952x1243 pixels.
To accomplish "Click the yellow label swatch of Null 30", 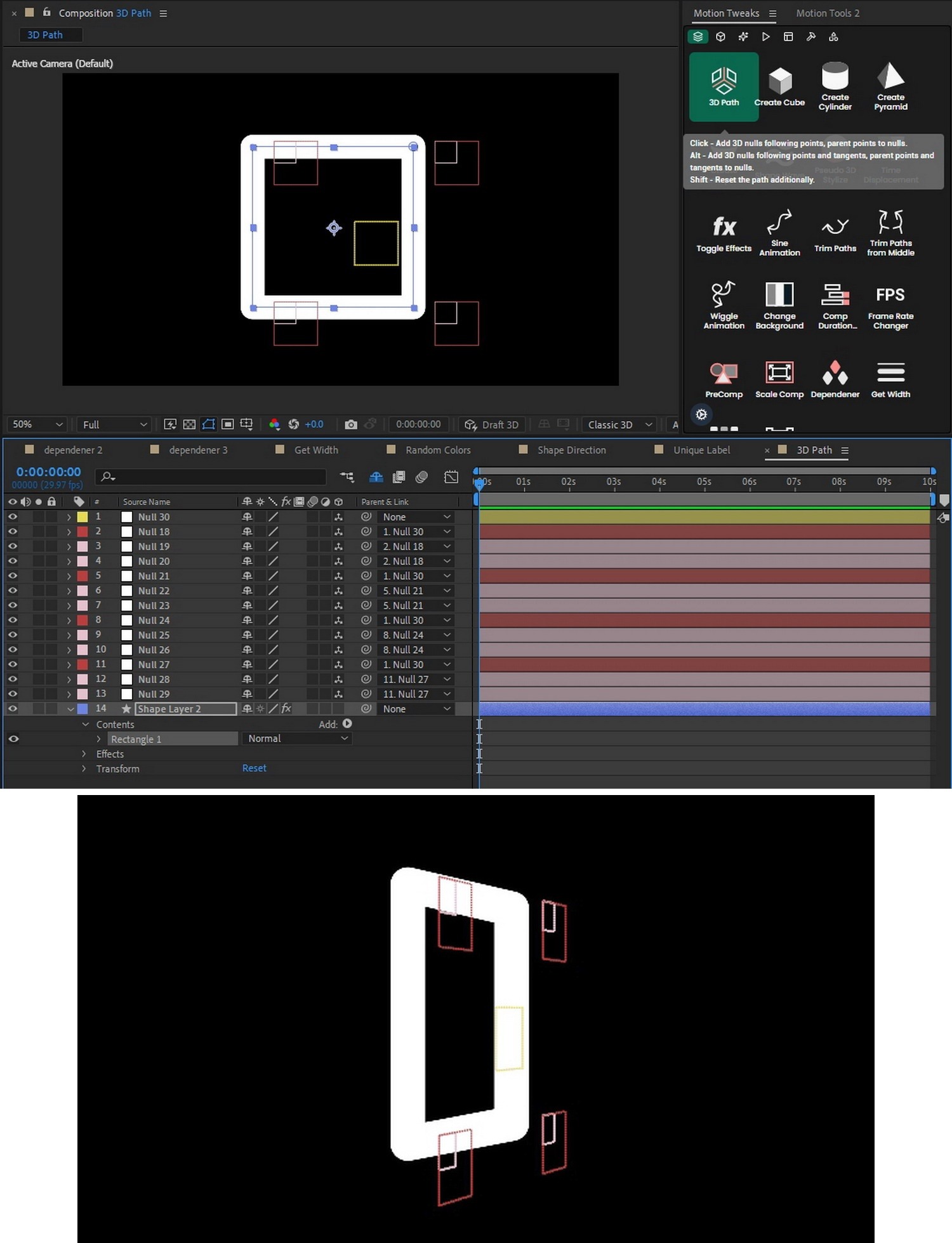I will click(x=83, y=517).
